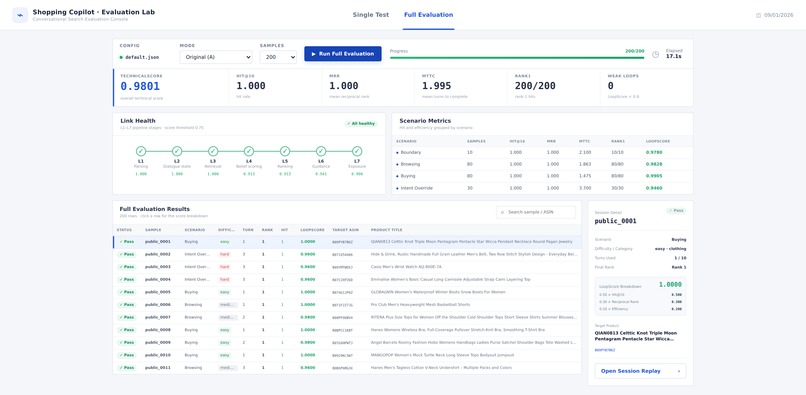Click the TechnicalScore value 0.9801
Viewport: 806px width, 395px height.
(140, 86)
